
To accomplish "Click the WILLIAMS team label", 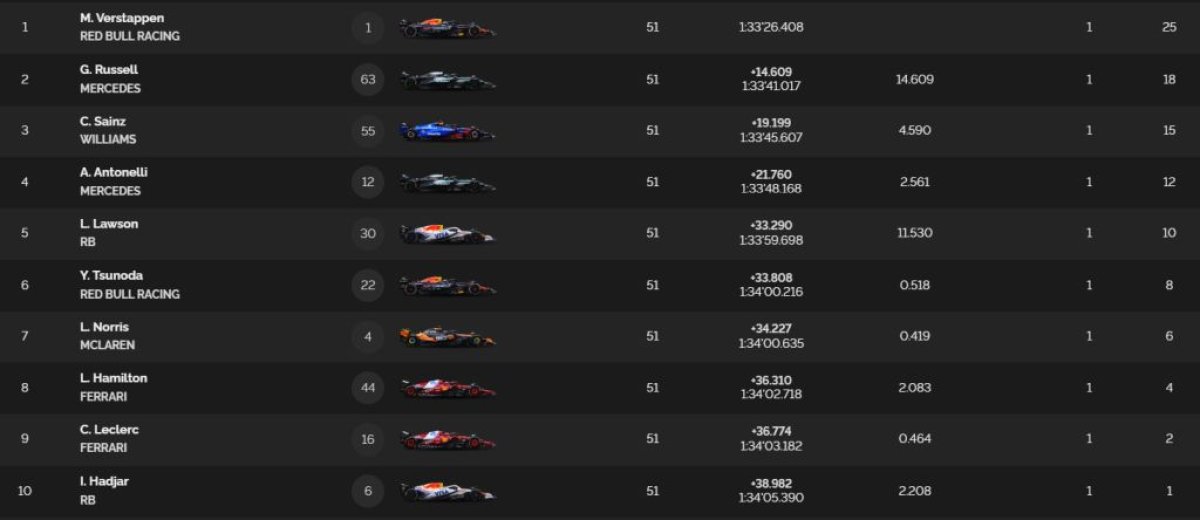I will pyautogui.click(x=108, y=140).
